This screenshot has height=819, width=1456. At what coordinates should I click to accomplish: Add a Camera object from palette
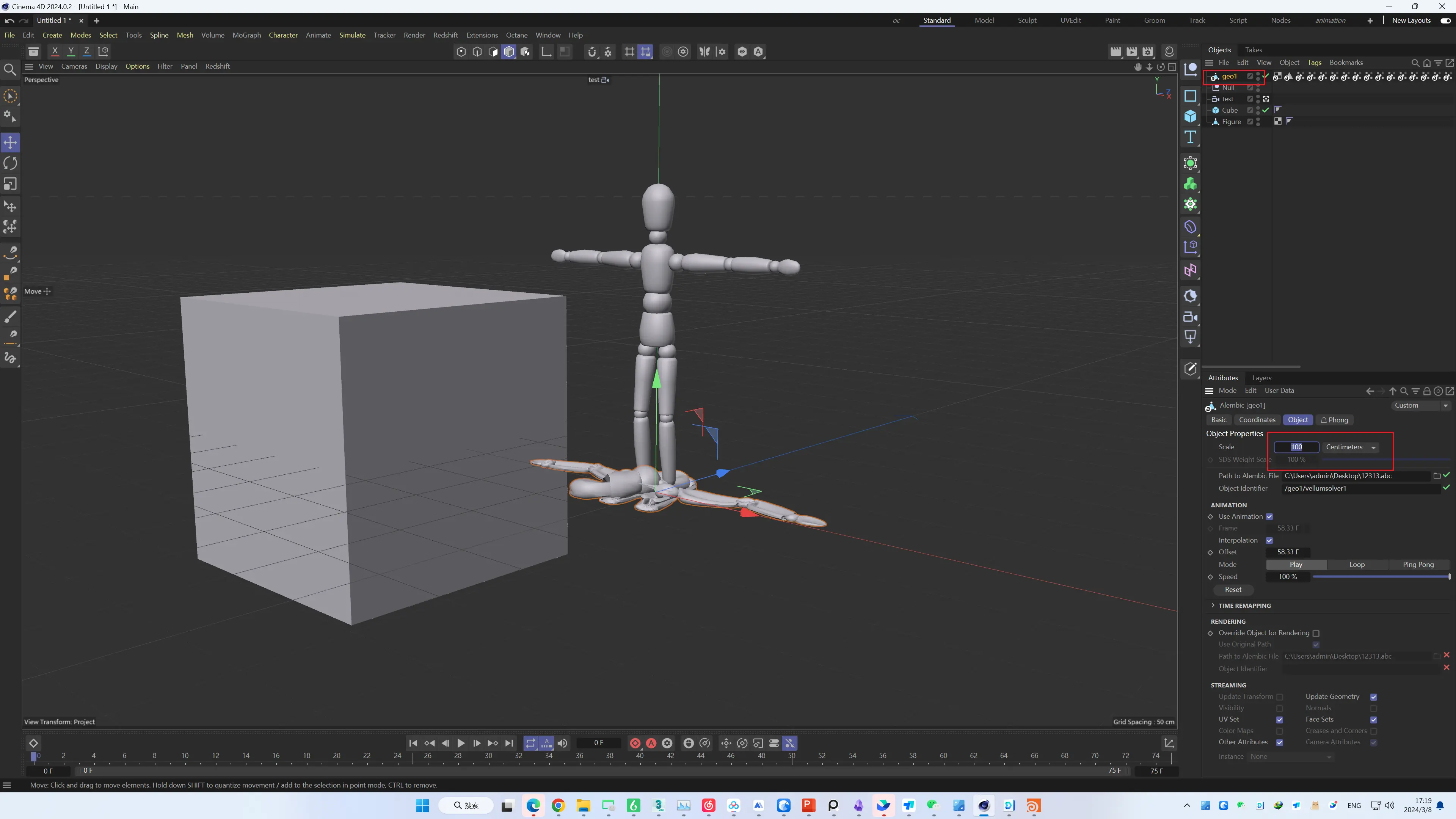(x=1190, y=317)
